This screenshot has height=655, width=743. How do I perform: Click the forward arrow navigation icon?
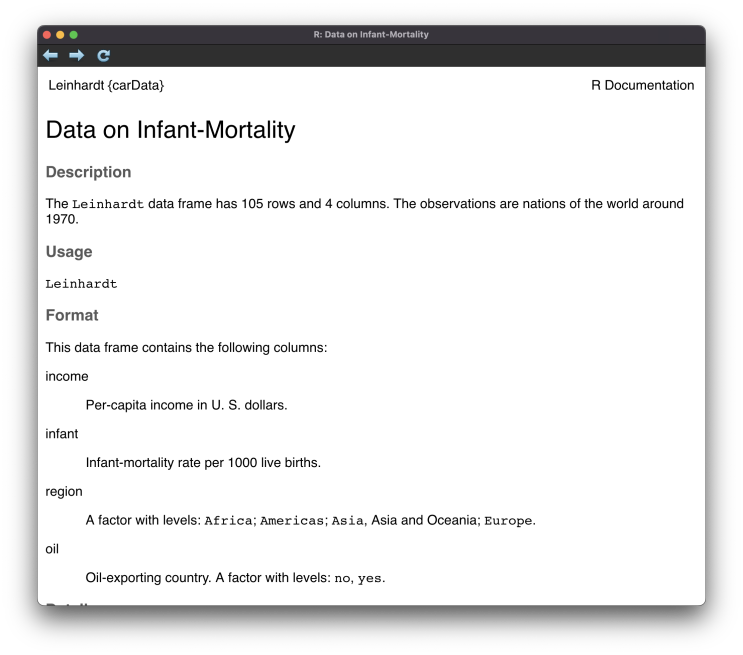click(76, 56)
